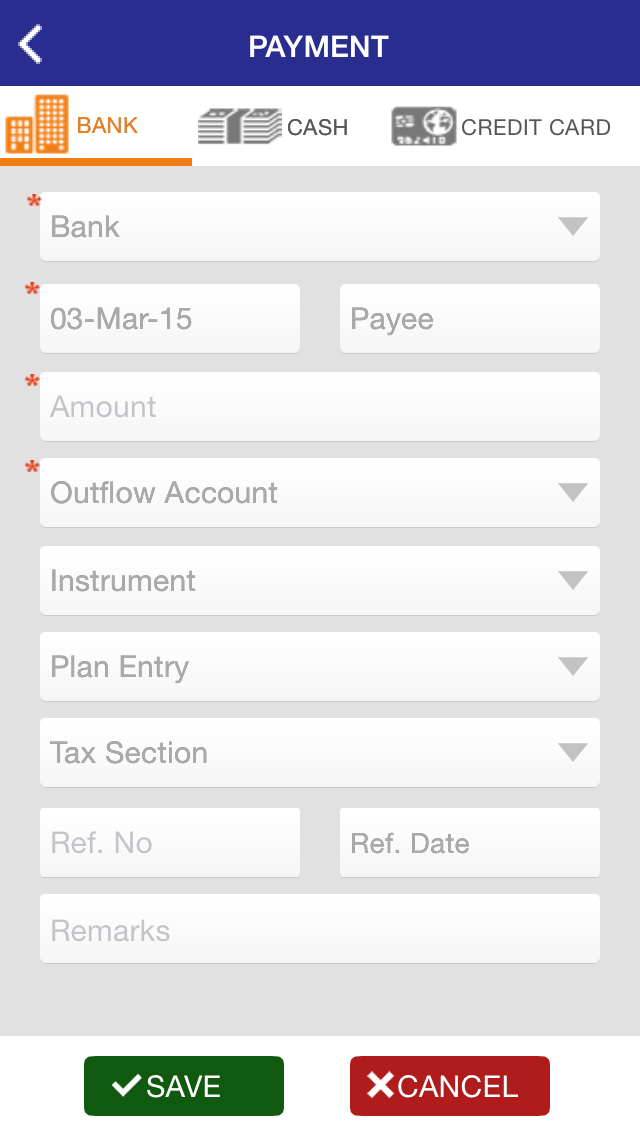The image size is (640, 1136).
Task: Tap the back arrow in the header
Action: [29, 44]
